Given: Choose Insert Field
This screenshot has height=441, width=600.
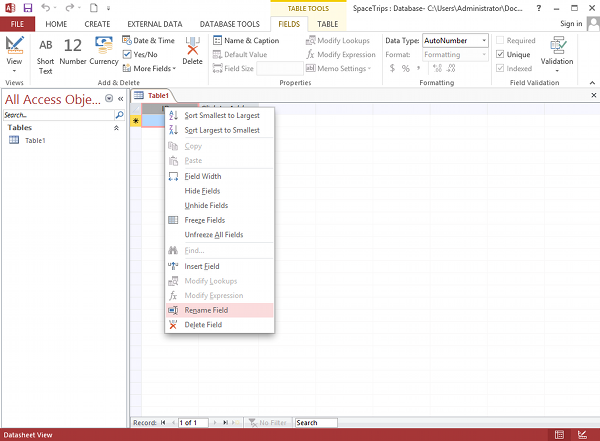Looking at the screenshot, I should point(220,266).
